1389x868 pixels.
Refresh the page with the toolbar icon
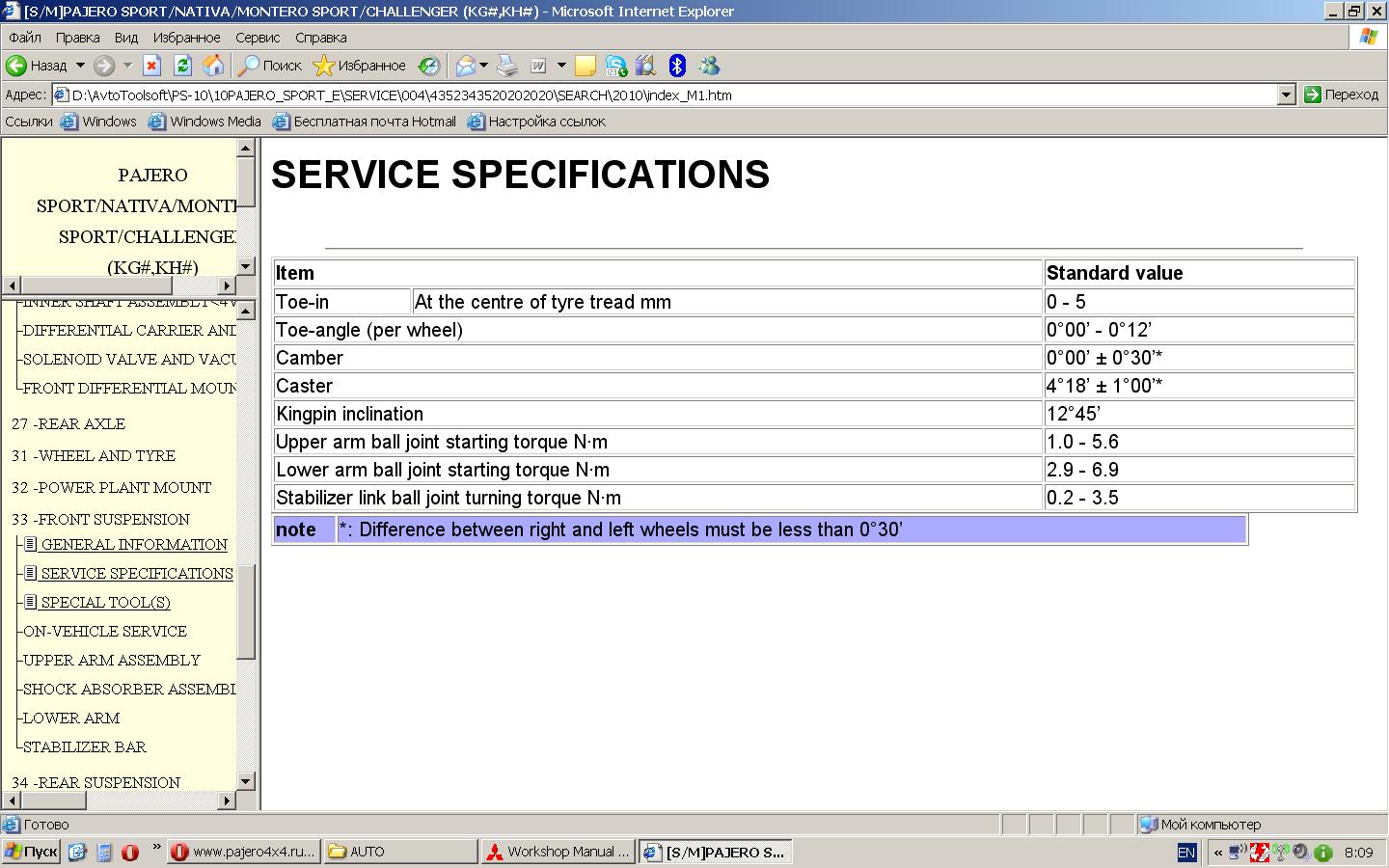[182, 66]
